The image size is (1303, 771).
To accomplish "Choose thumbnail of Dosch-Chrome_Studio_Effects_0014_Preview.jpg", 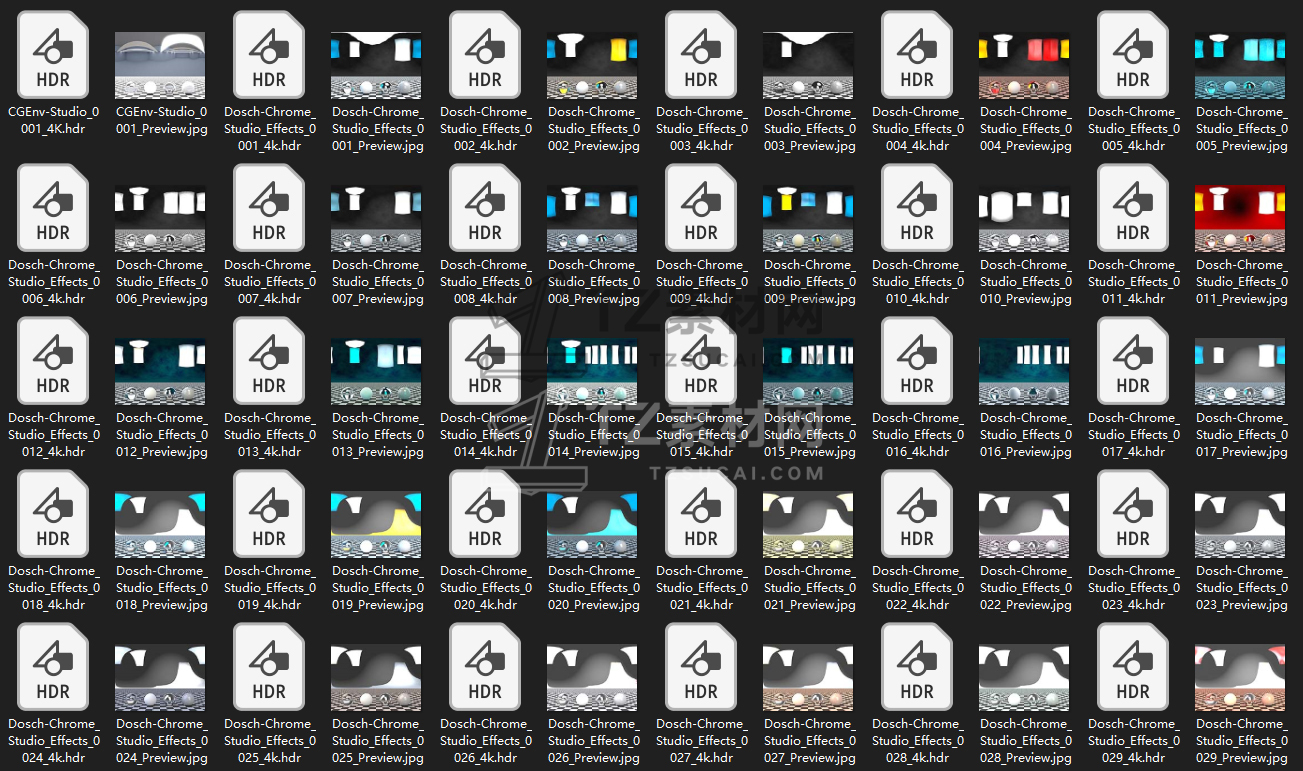I will coord(593,372).
